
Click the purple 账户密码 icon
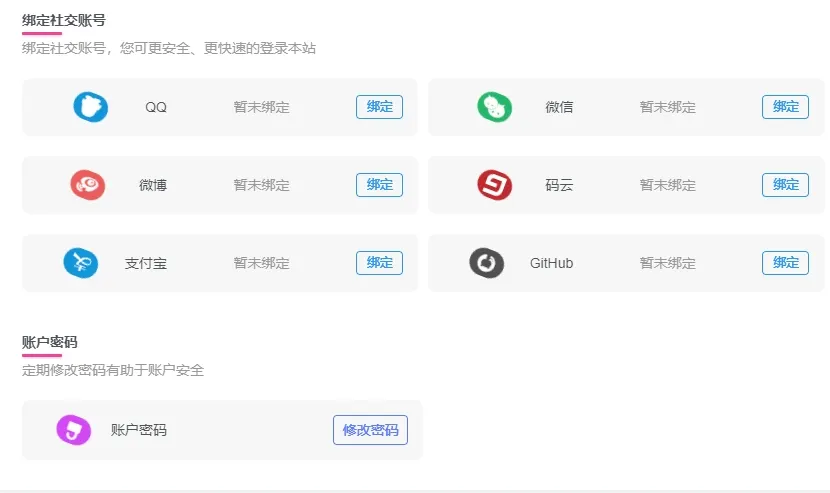coord(74,429)
